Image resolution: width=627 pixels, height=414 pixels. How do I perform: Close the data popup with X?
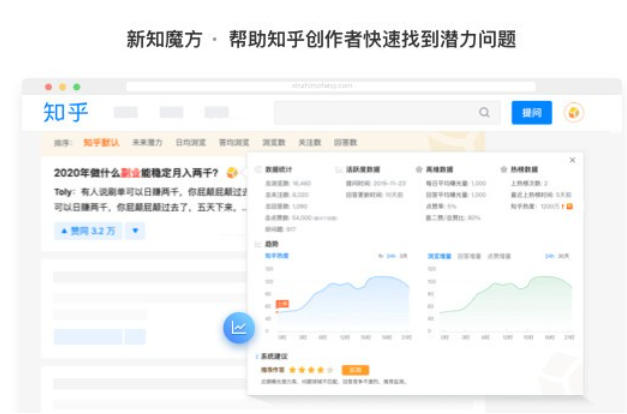pyautogui.click(x=572, y=160)
